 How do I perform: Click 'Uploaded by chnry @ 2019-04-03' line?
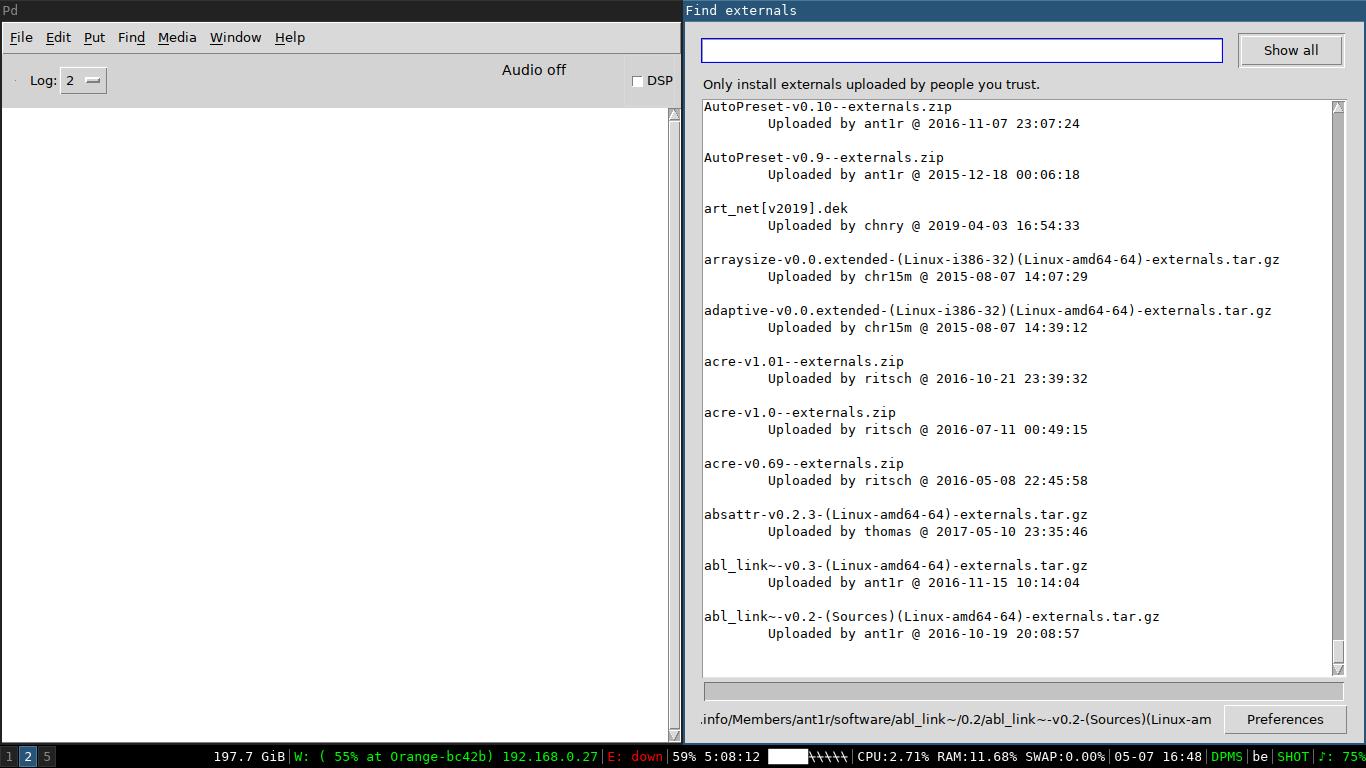coord(924,226)
